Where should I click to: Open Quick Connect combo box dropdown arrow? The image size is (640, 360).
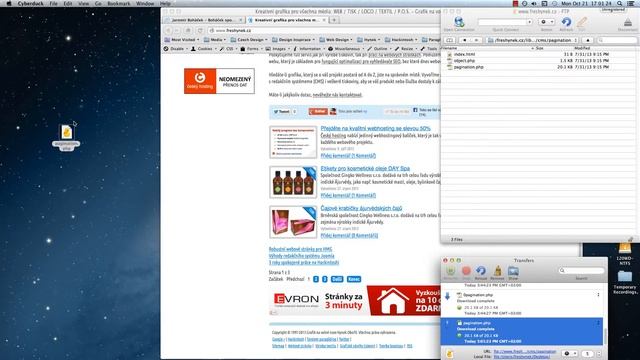coord(529,22)
